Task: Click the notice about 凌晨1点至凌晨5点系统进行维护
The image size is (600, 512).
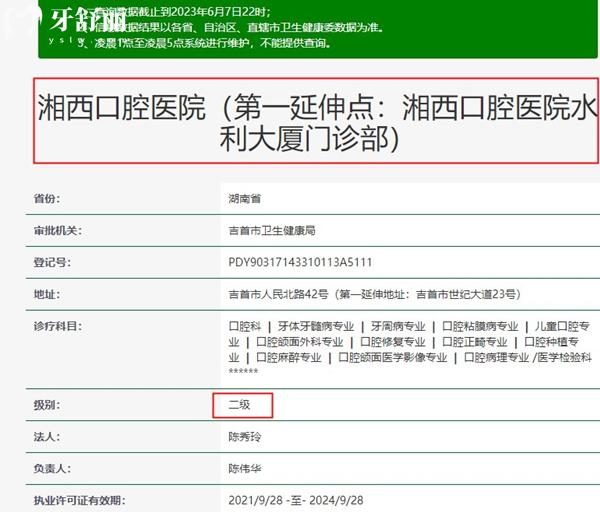Action: click(x=205, y=43)
